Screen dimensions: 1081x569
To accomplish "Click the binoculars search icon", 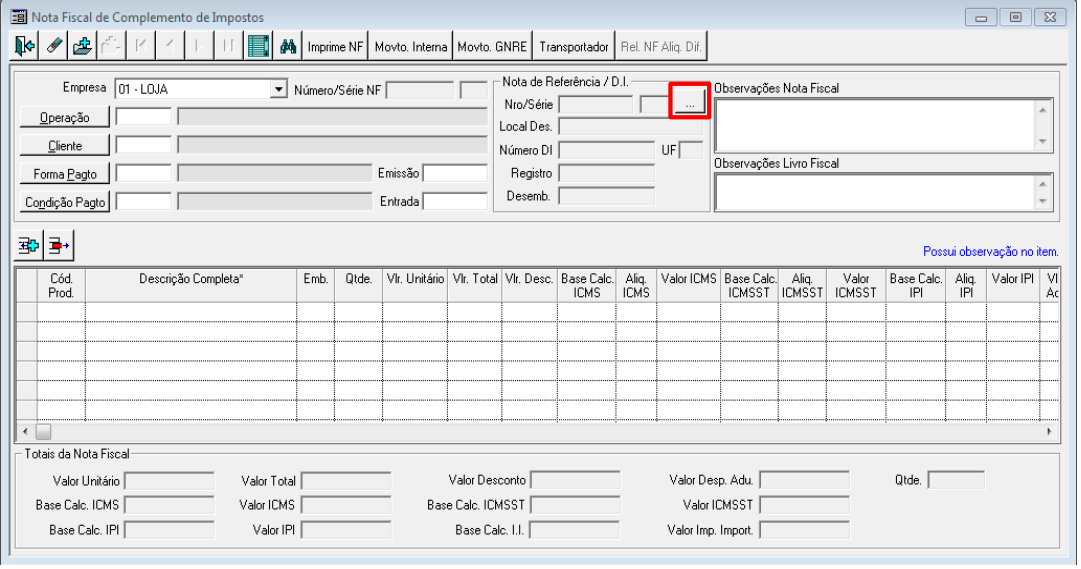I will click(x=287, y=46).
